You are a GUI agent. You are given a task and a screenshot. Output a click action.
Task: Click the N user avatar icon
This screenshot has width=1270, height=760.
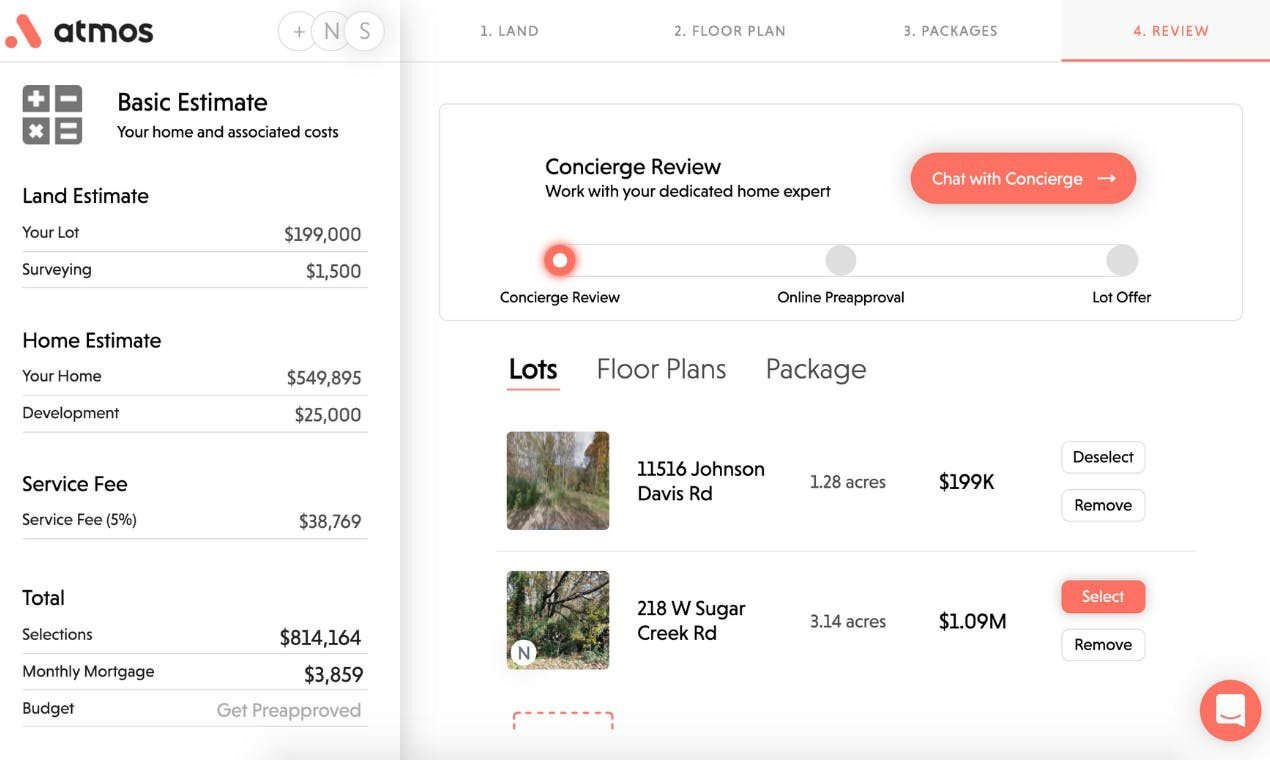tap(331, 32)
